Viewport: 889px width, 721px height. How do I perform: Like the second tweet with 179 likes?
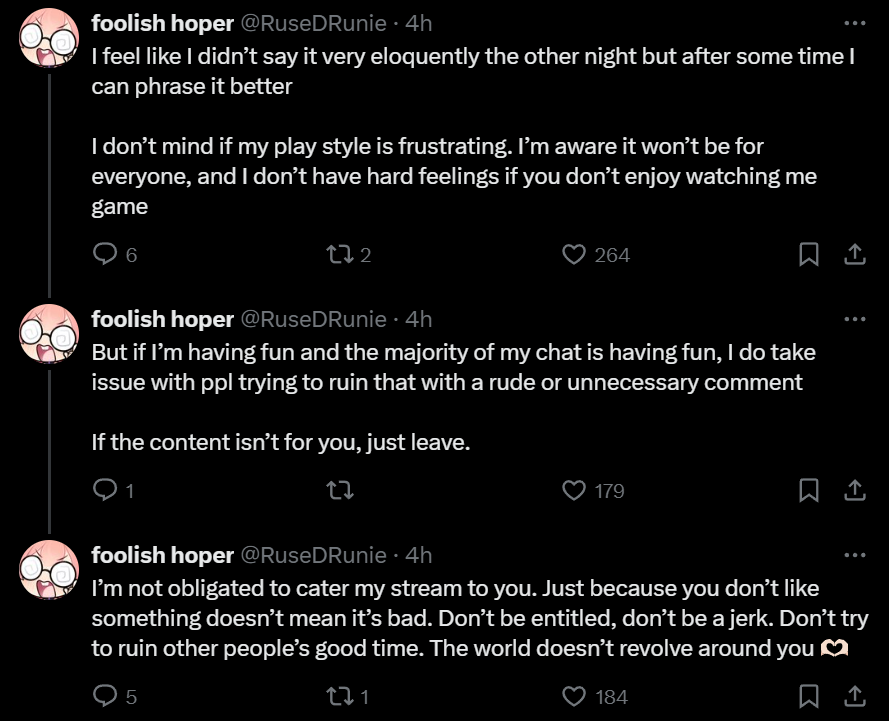(574, 490)
